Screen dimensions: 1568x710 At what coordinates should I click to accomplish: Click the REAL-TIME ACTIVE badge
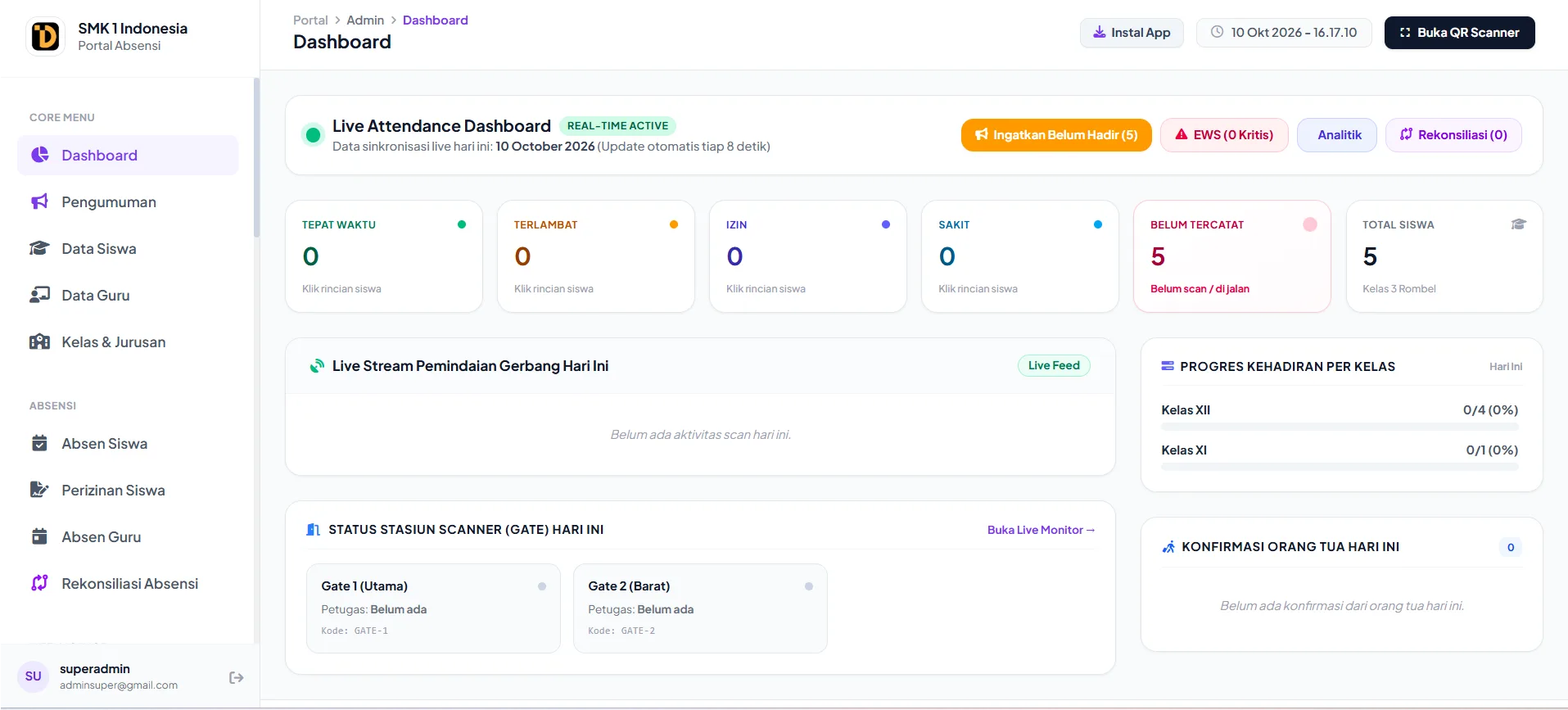(618, 125)
